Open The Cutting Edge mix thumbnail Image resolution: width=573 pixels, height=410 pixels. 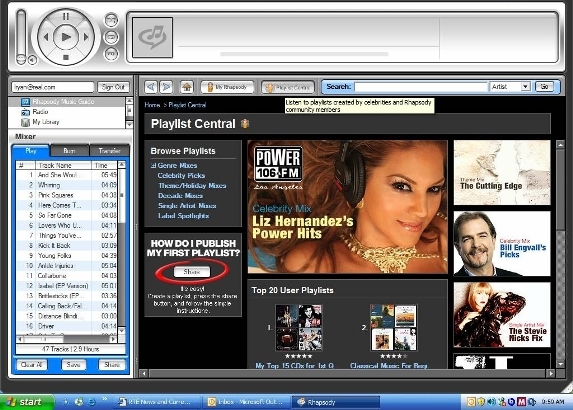tap(502, 172)
